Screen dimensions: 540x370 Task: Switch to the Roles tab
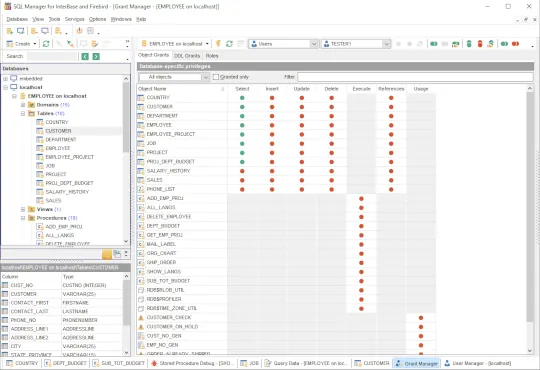[212, 55]
